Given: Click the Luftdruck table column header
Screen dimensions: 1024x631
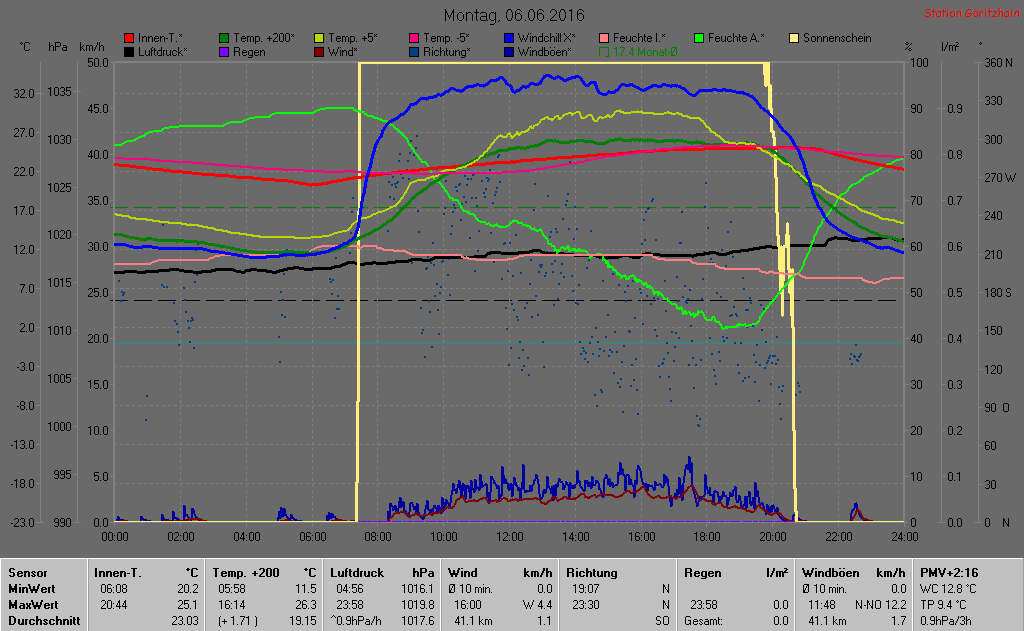Looking at the screenshot, I should (x=357, y=573).
